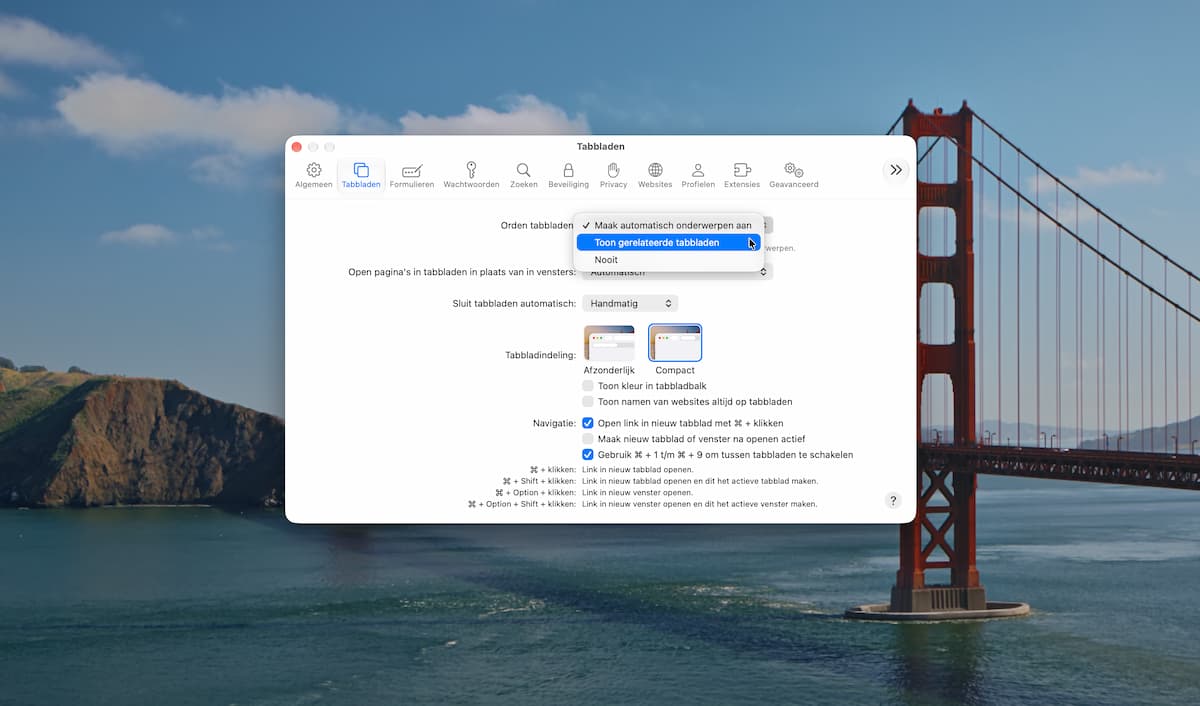Click the question mark help button
The width and height of the screenshot is (1200, 706).
[x=894, y=501]
